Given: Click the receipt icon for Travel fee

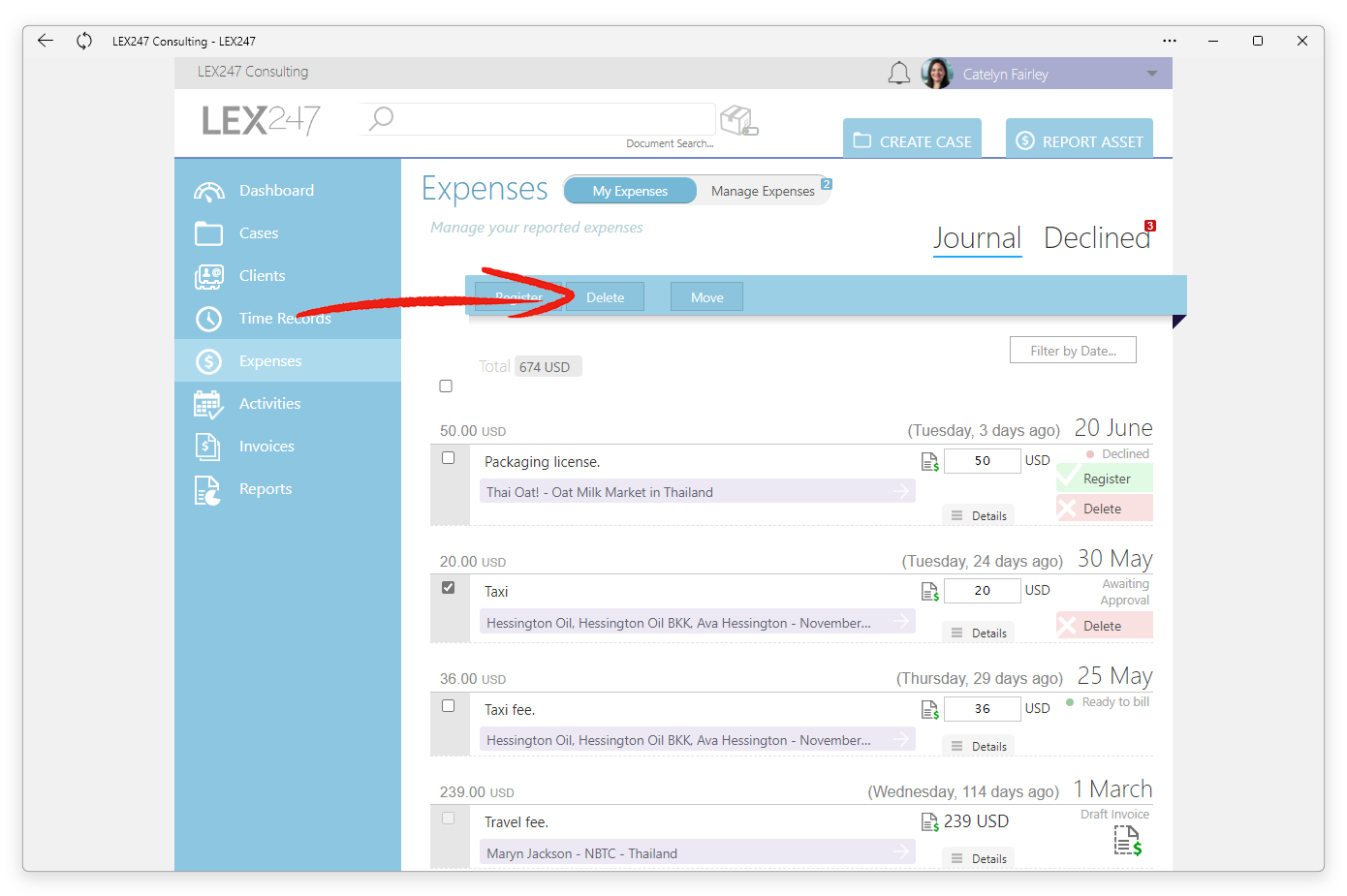Looking at the screenshot, I should pos(929,822).
